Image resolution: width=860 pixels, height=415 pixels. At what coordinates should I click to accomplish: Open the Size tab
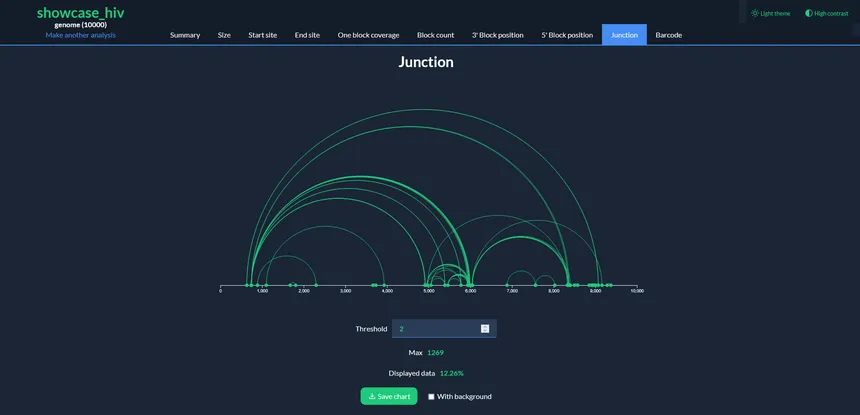tap(224, 35)
